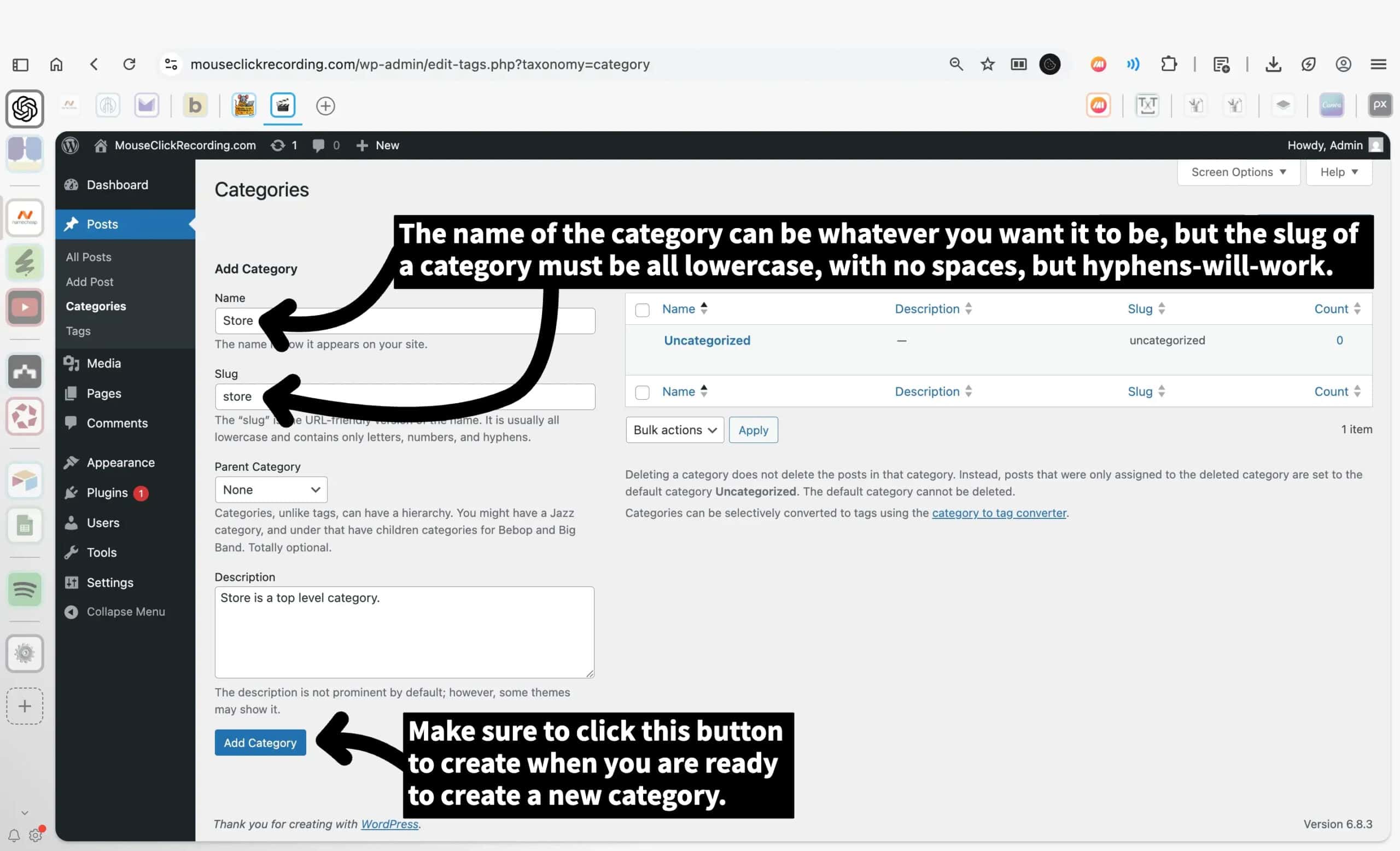Go to Tags under Posts menu
The image size is (1400, 851).
[x=78, y=331]
